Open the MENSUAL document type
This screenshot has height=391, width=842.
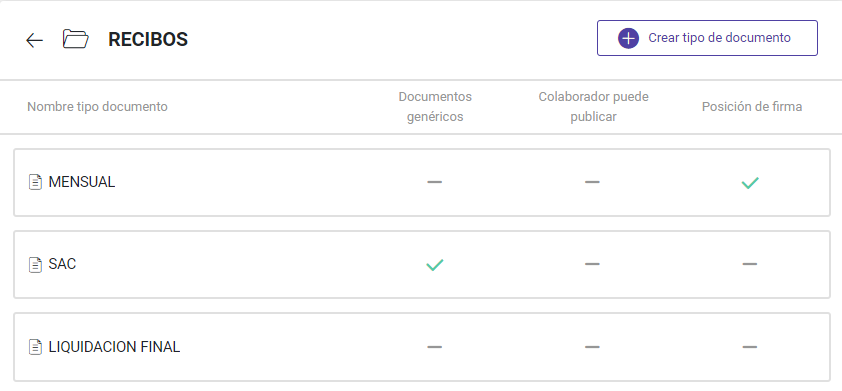coord(422,183)
